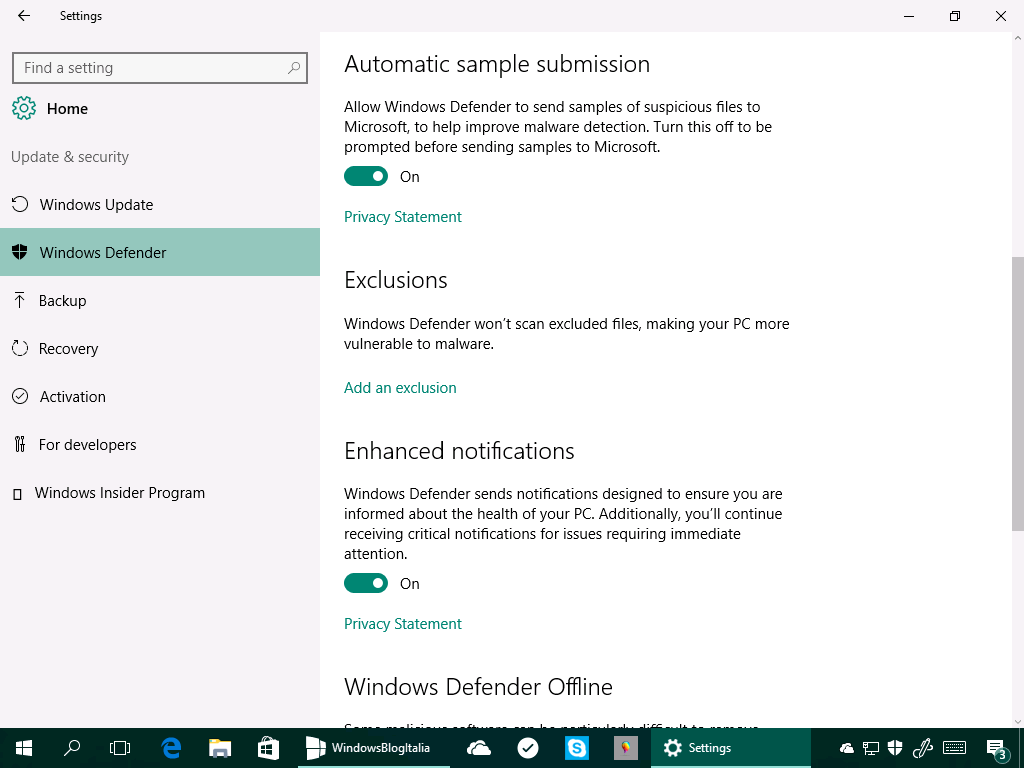1024x768 pixels.
Task: Click the Windows Update refresh icon
Action: [20, 204]
